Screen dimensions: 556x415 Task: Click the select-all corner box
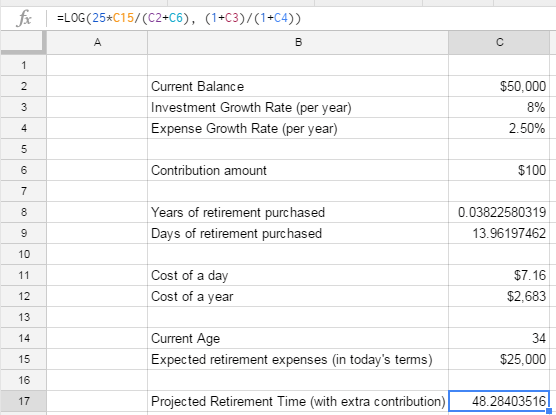(23, 42)
